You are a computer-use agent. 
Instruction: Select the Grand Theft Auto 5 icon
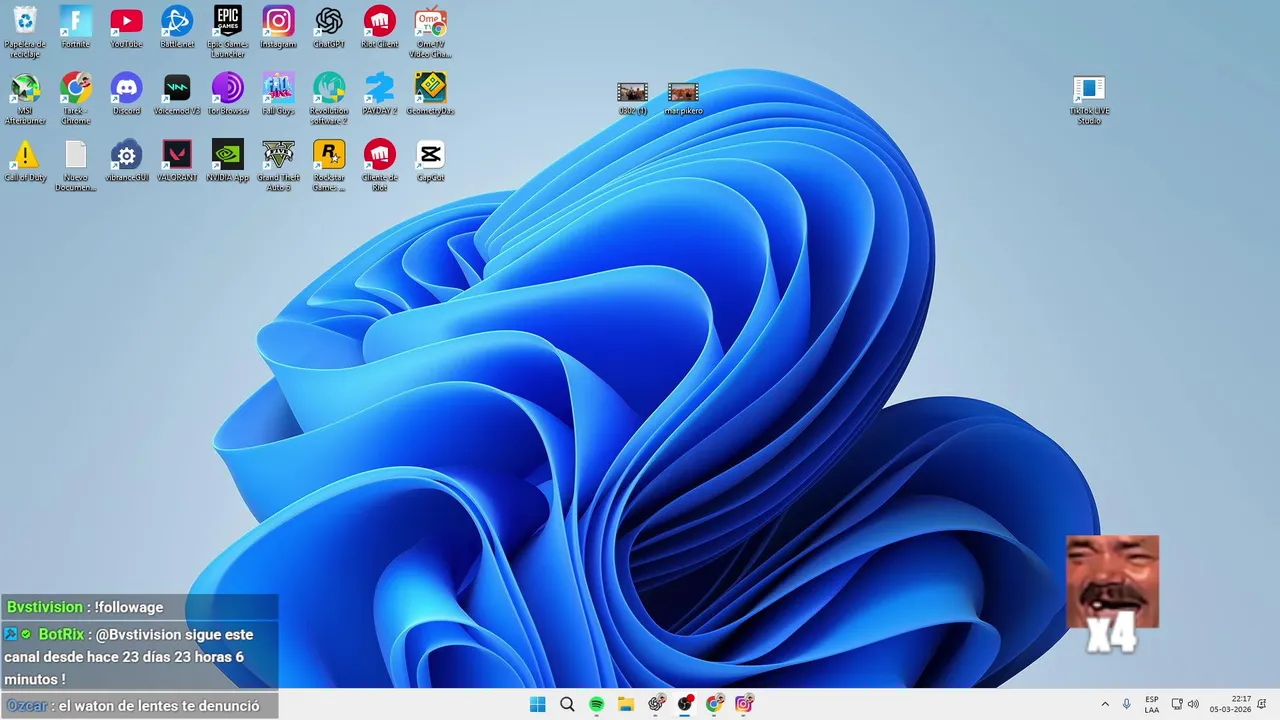[278, 164]
